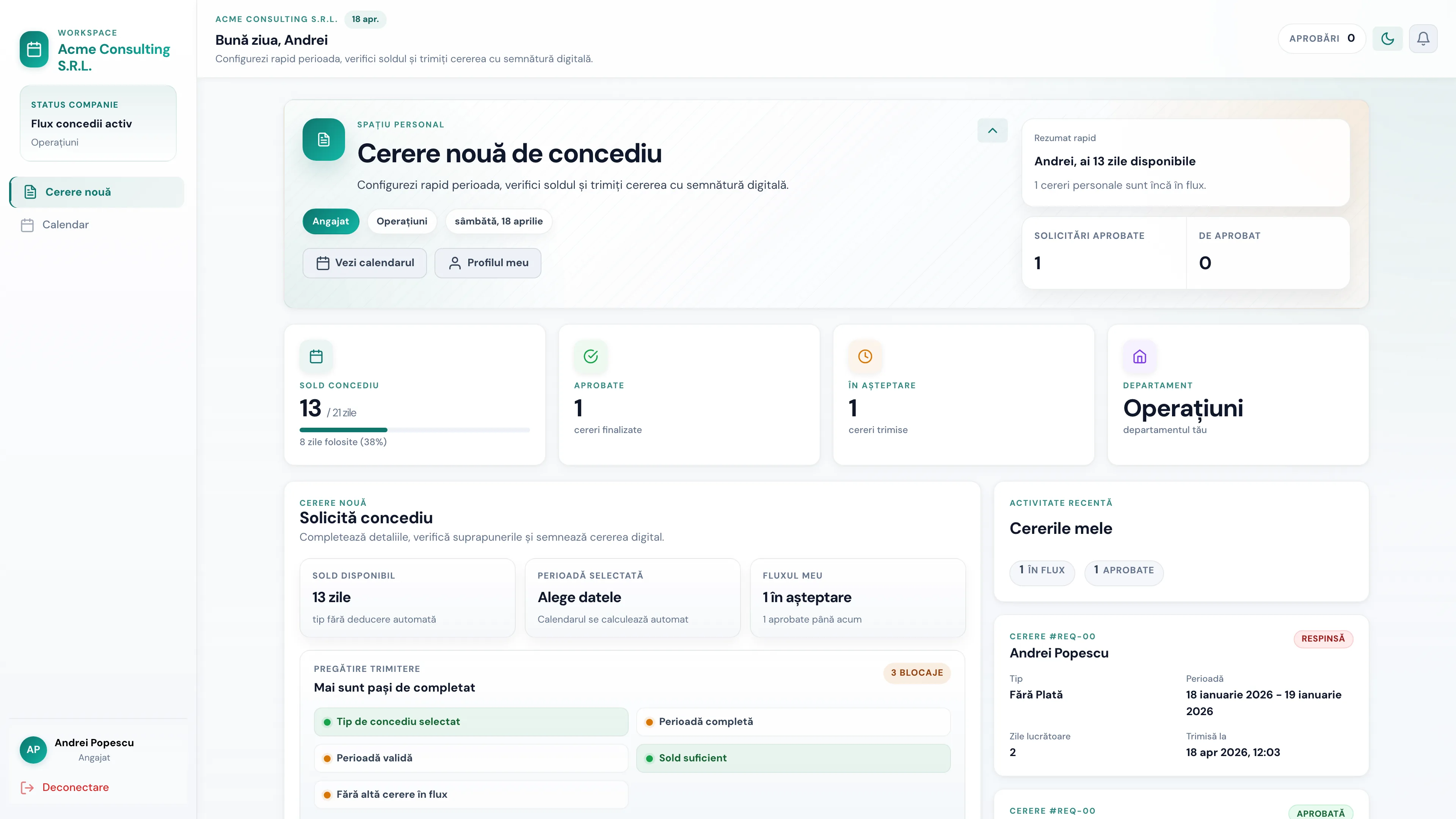1456x819 pixels.
Task: Open the Rezumat rapid summary card
Action: [1185, 162]
